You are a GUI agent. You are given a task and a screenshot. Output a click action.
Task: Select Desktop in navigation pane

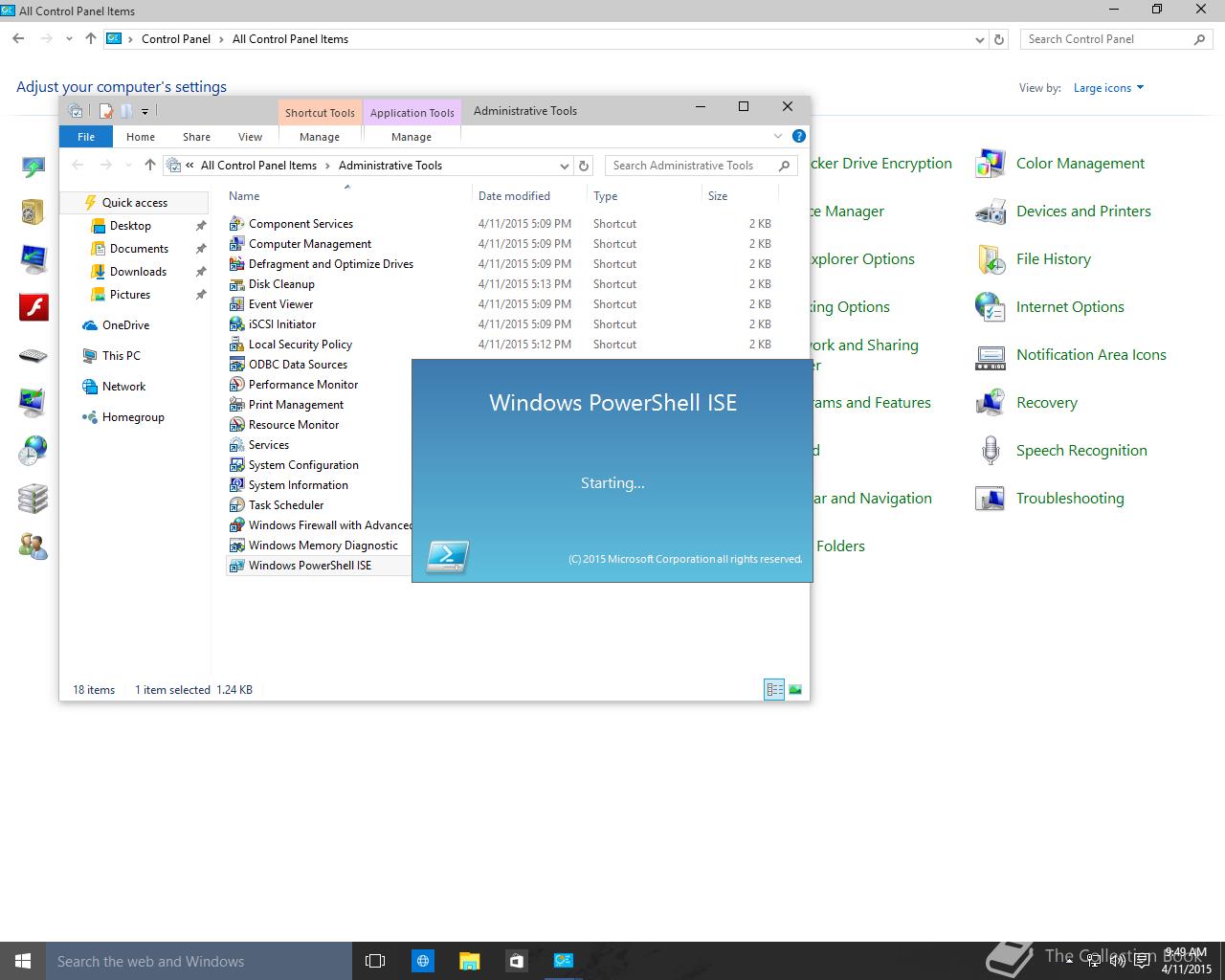(130, 226)
